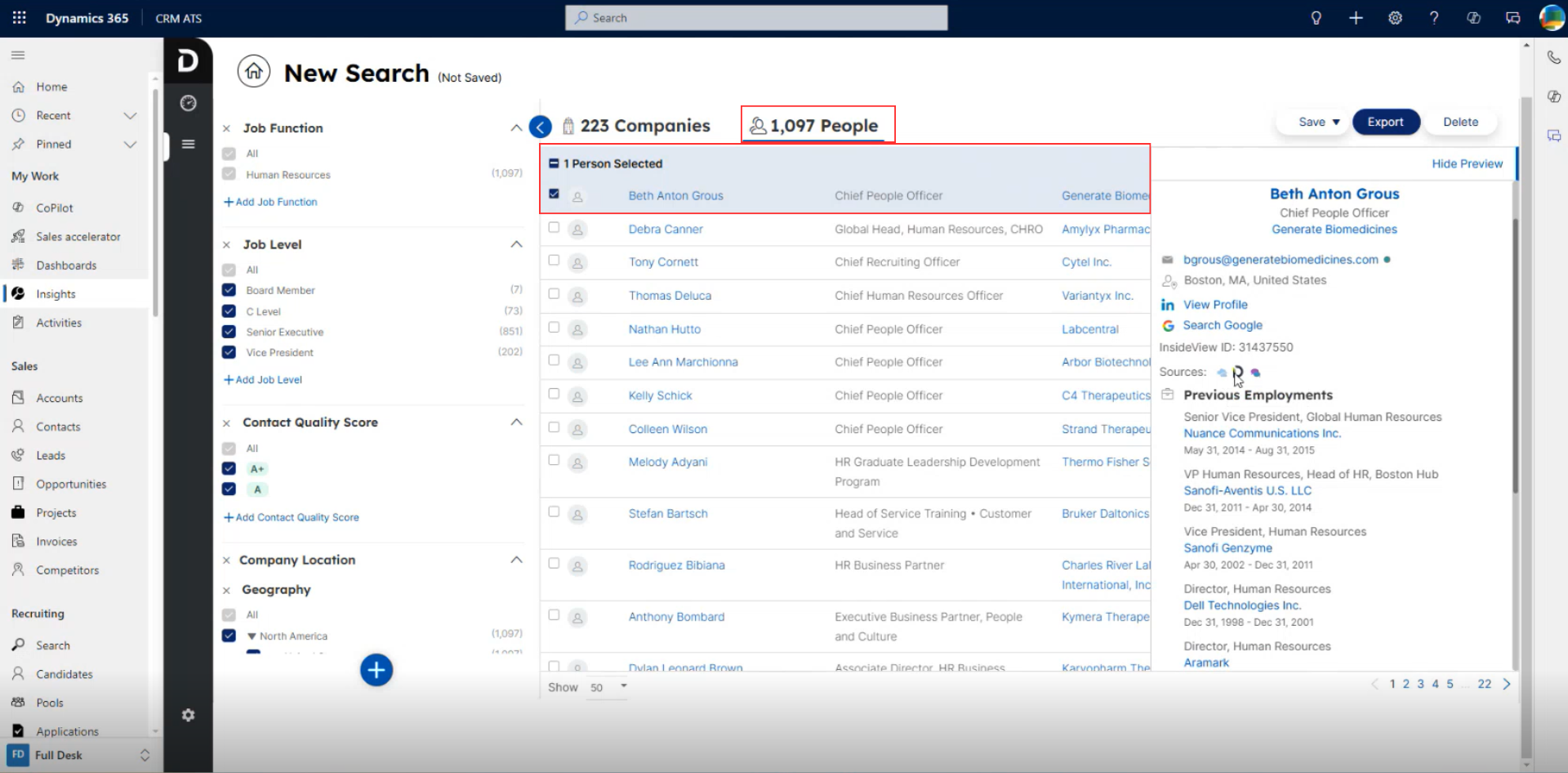Collapse the Job Level filter section
The image size is (1568, 773).
[x=516, y=244]
